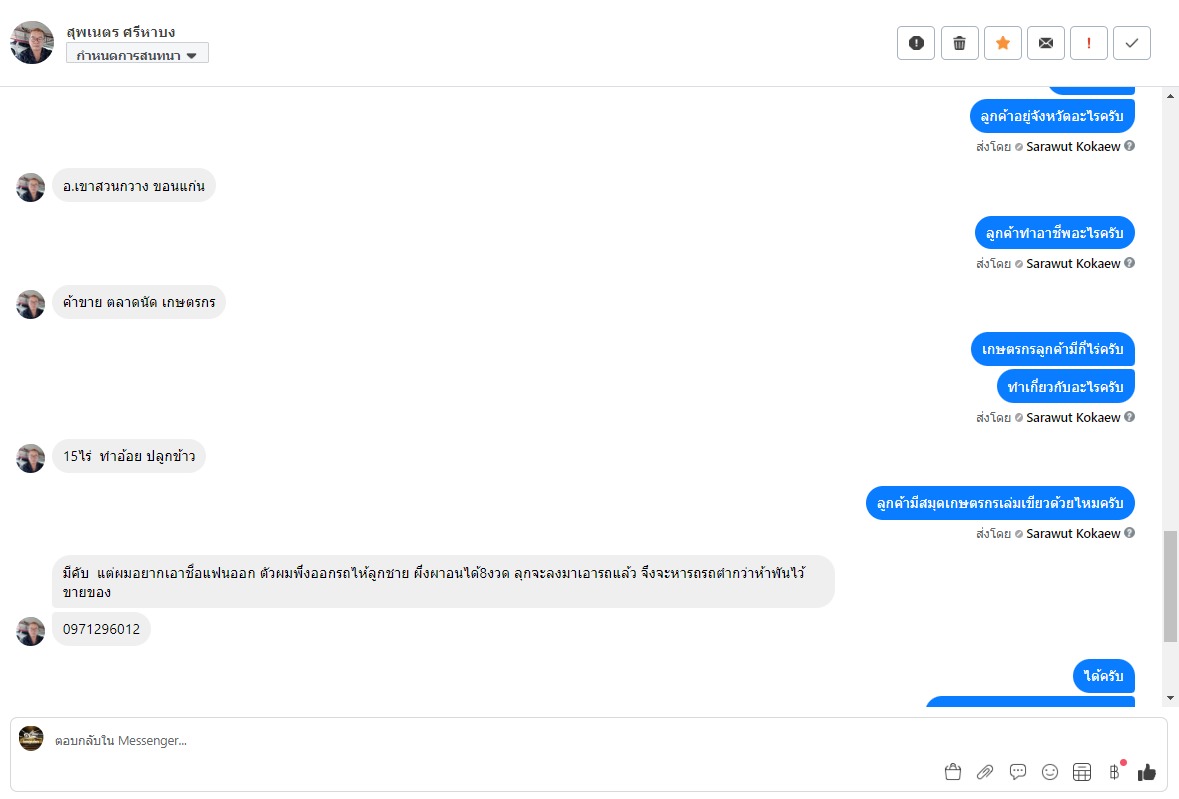Send a thumbs-up like

coord(1146,772)
